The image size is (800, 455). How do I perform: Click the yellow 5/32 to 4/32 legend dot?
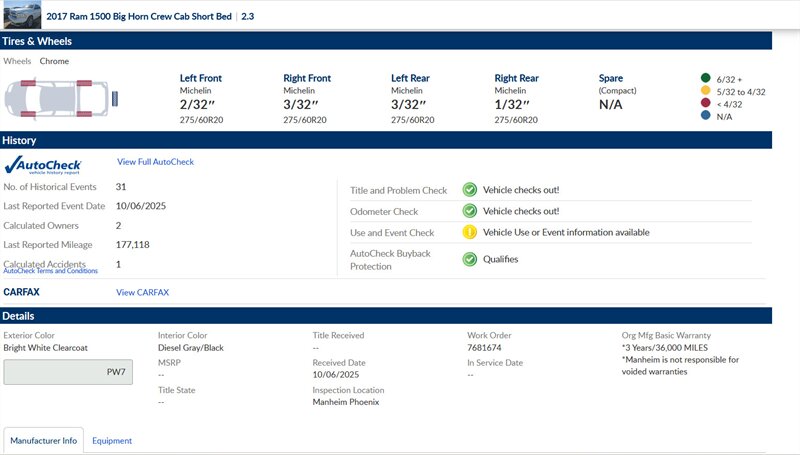(707, 91)
